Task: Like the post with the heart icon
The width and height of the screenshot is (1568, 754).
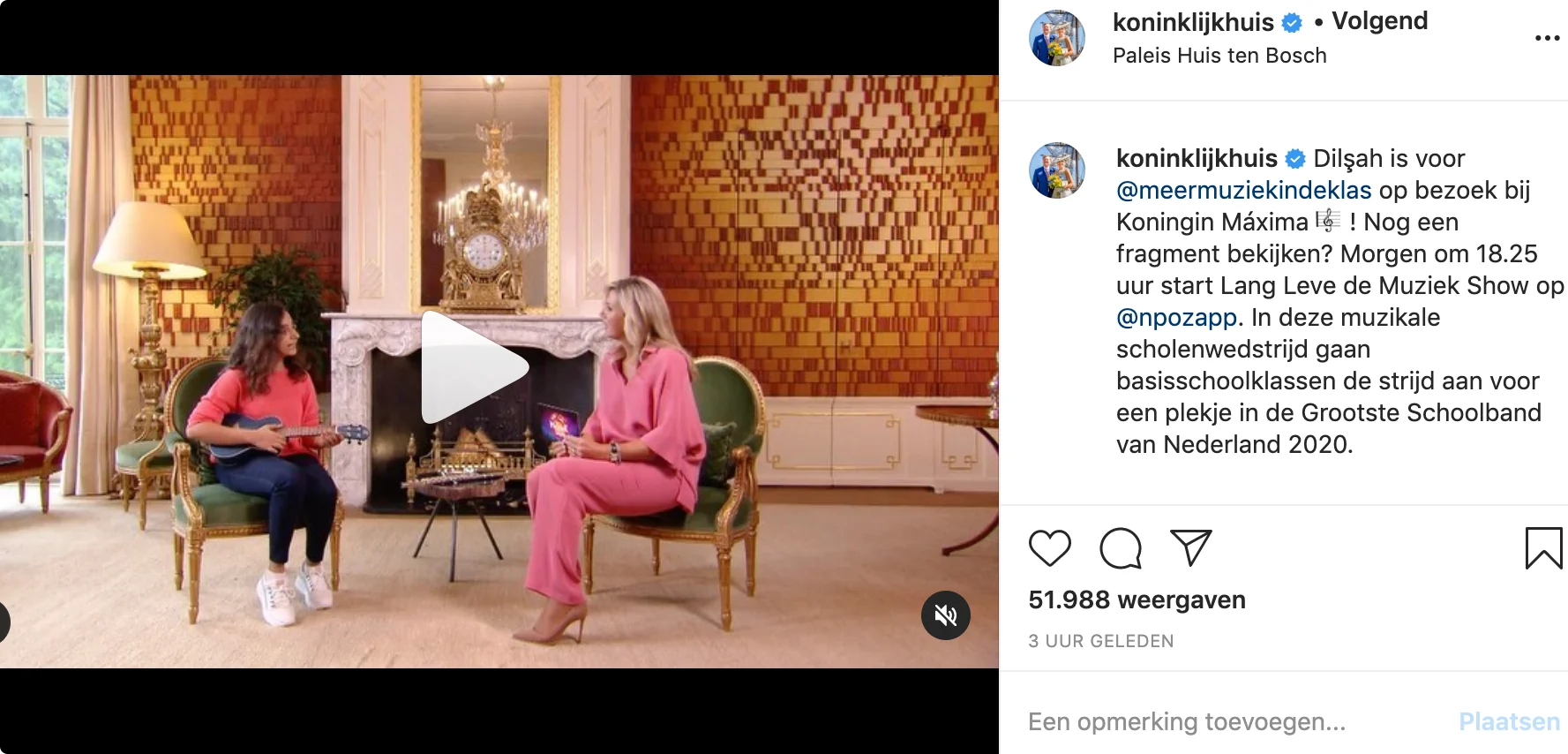Action: pyautogui.click(x=1049, y=548)
